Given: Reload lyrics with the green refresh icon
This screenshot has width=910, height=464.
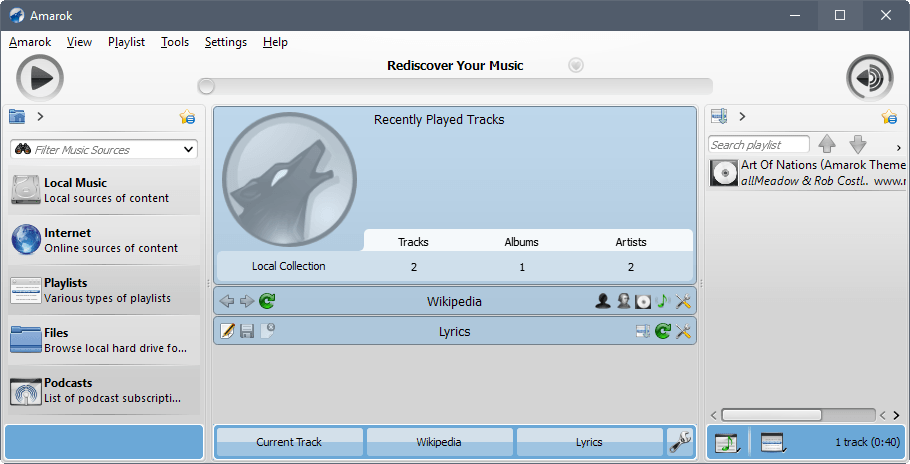Looking at the screenshot, I should point(663,331).
